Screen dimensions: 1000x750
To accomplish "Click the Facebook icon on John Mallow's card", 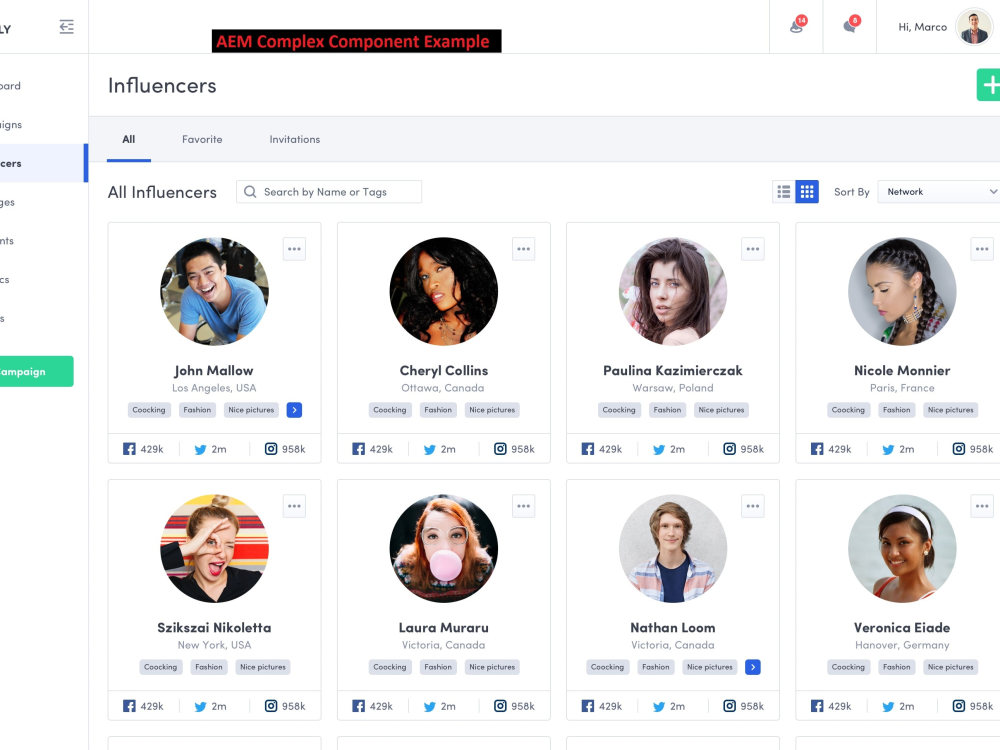I will click(131, 449).
